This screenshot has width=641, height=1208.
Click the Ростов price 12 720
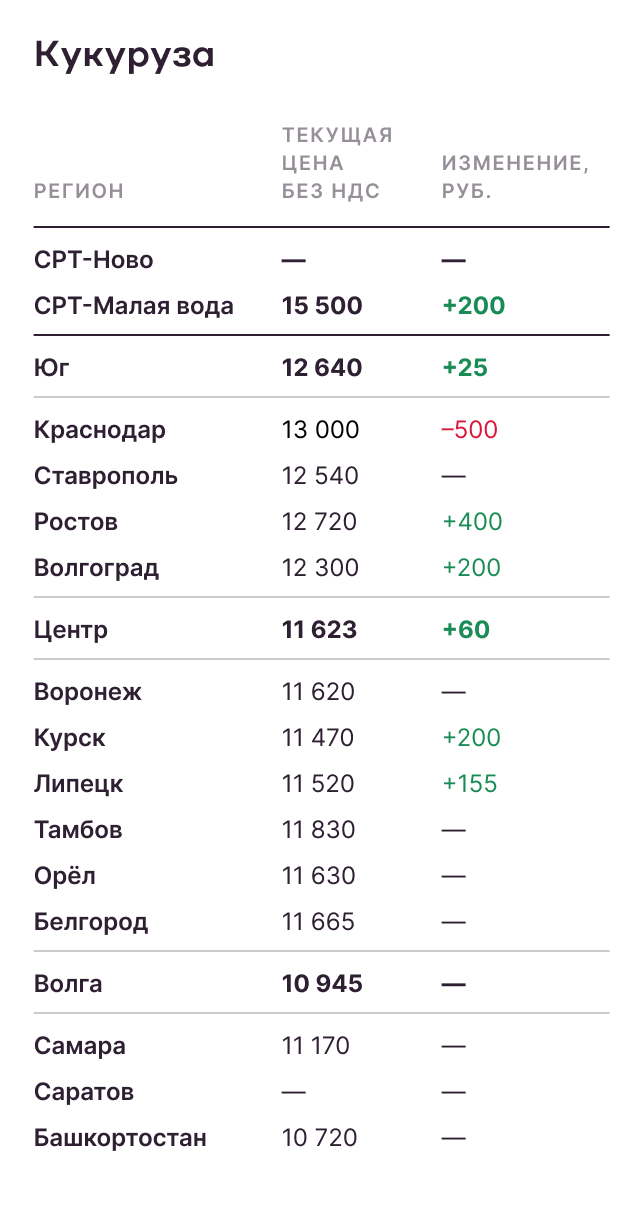tap(320, 522)
